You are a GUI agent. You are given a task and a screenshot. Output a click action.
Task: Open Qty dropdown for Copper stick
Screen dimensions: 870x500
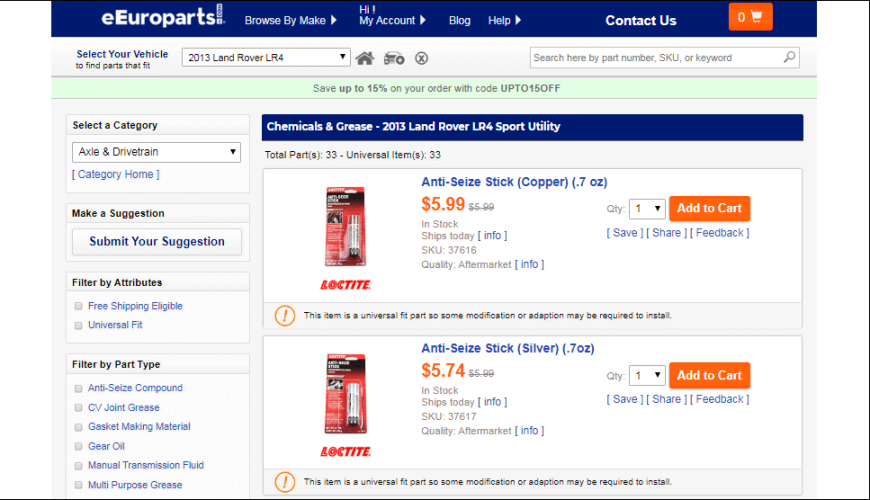pyautogui.click(x=647, y=209)
